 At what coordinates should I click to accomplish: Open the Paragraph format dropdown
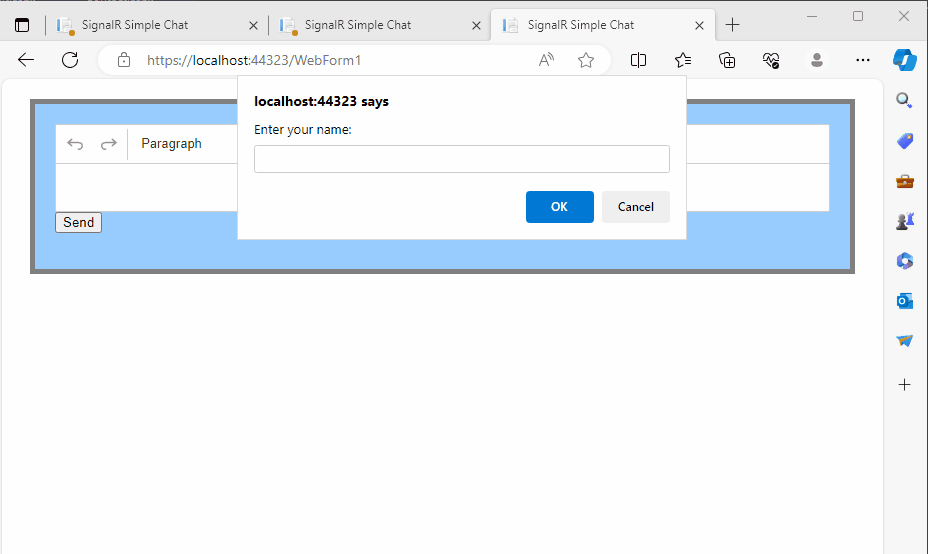172,144
